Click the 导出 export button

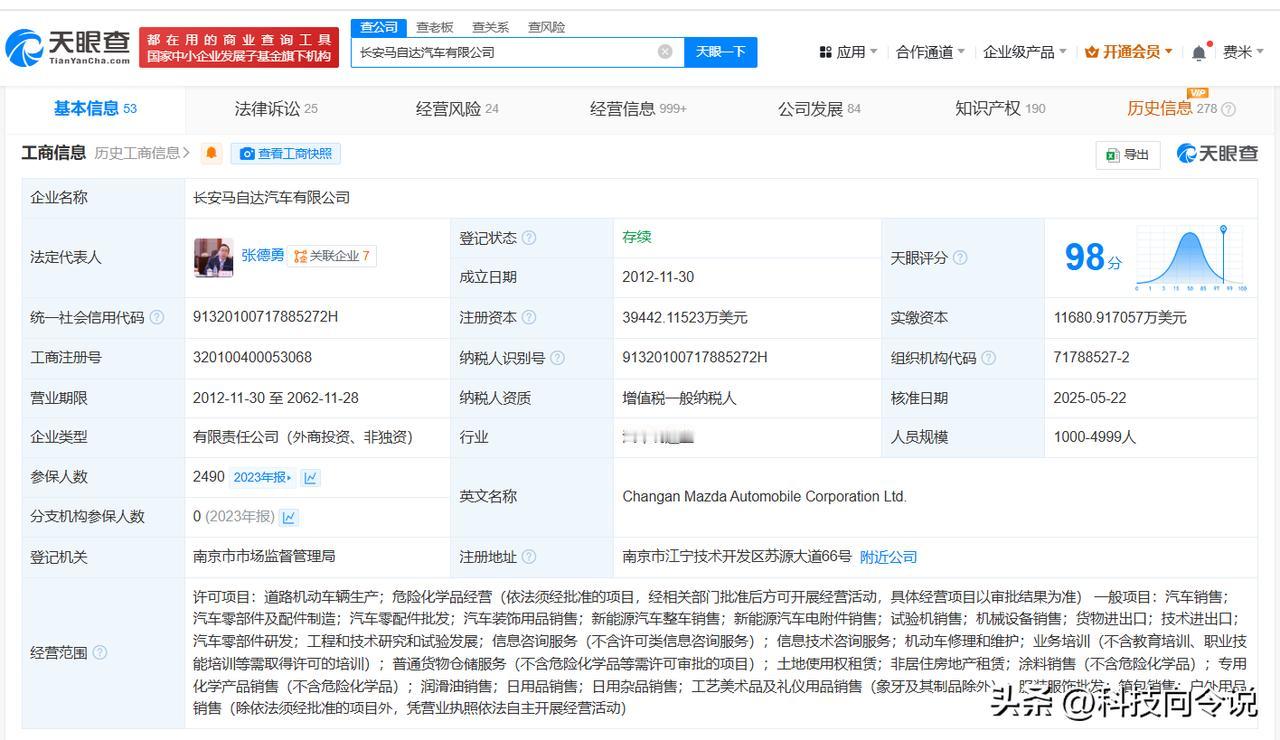click(1128, 154)
